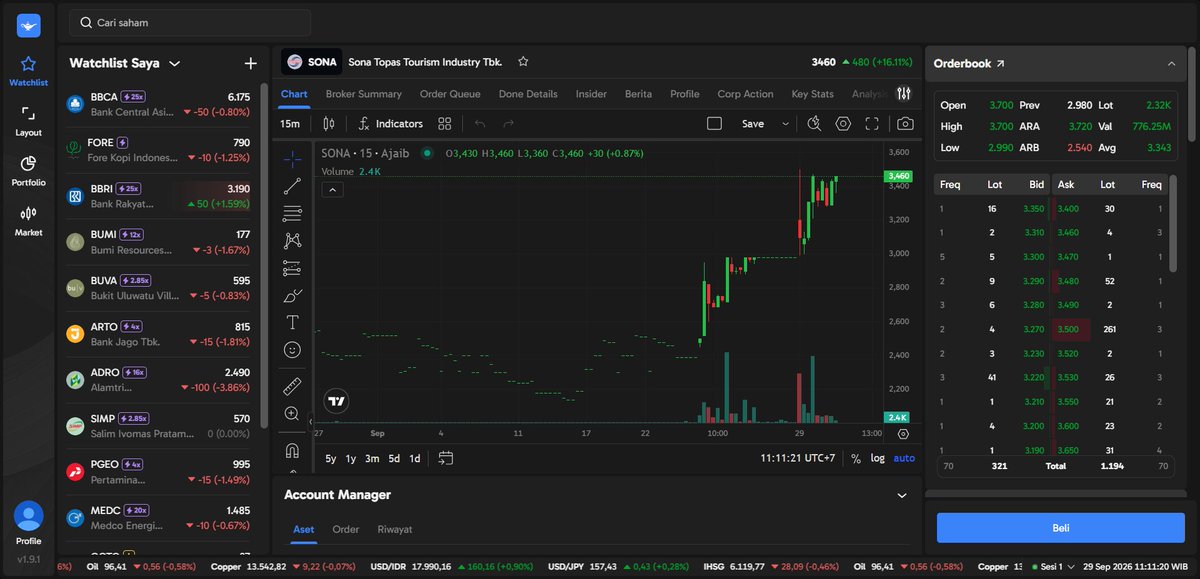The height and width of the screenshot is (579, 1200).
Task: Select the crosshair cursor tool
Action: [x=292, y=158]
